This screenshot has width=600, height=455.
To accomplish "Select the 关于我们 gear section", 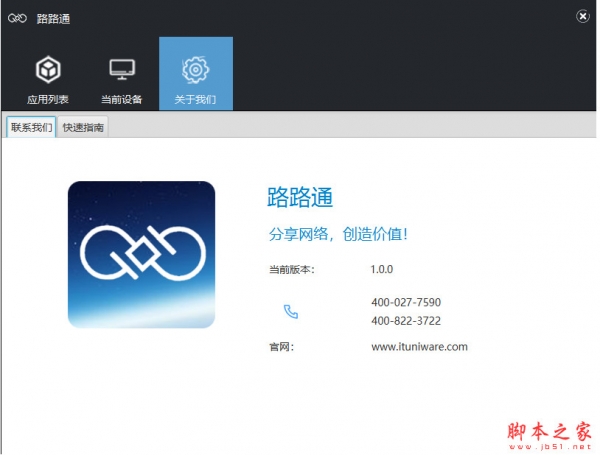I will pos(196,73).
